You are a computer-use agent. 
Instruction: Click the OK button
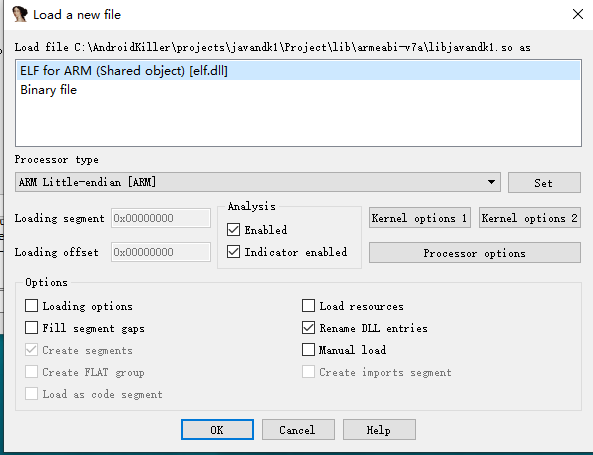coord(217,430)
